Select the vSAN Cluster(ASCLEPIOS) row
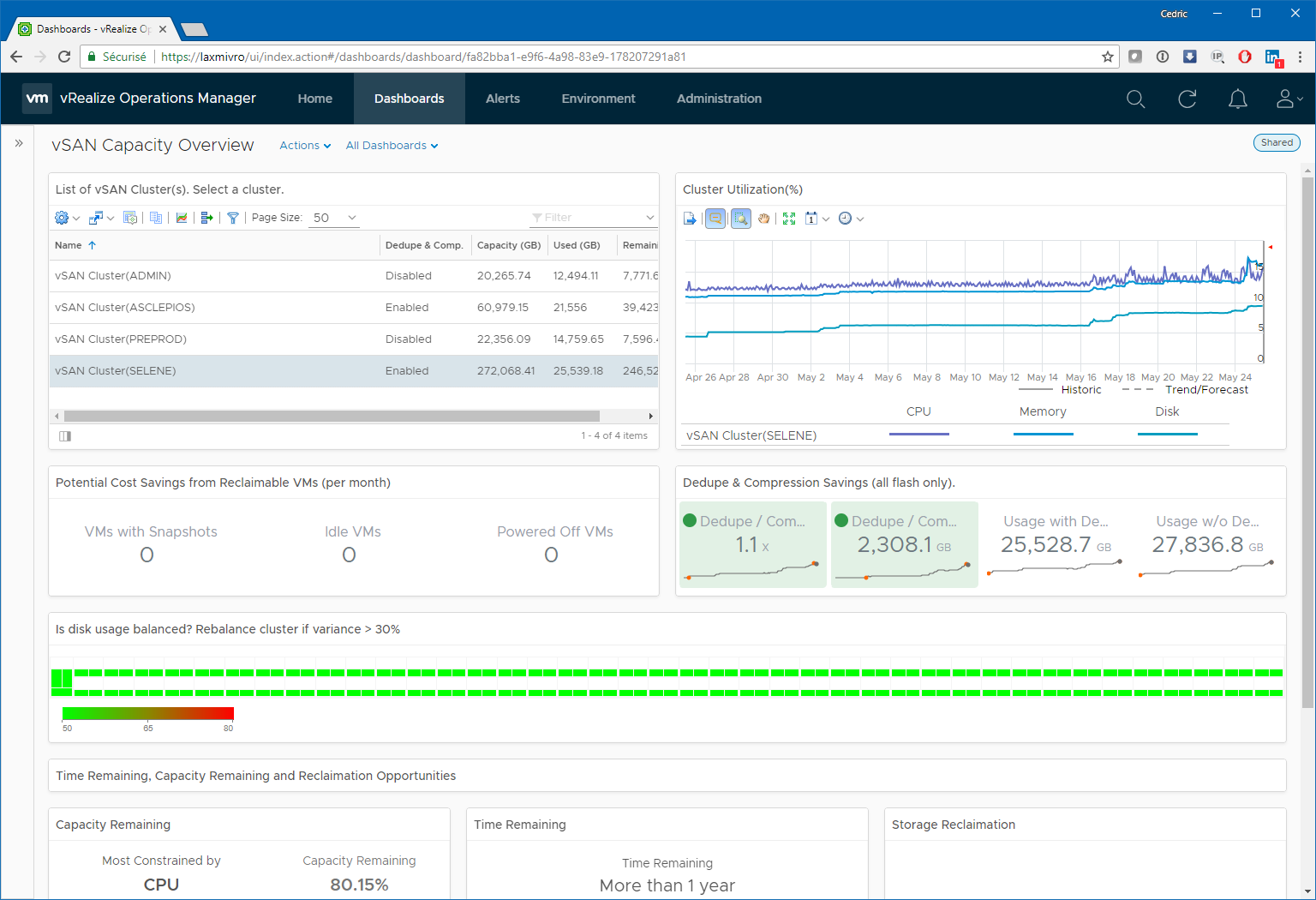1316x900 pixels. (x=125, y=308)
